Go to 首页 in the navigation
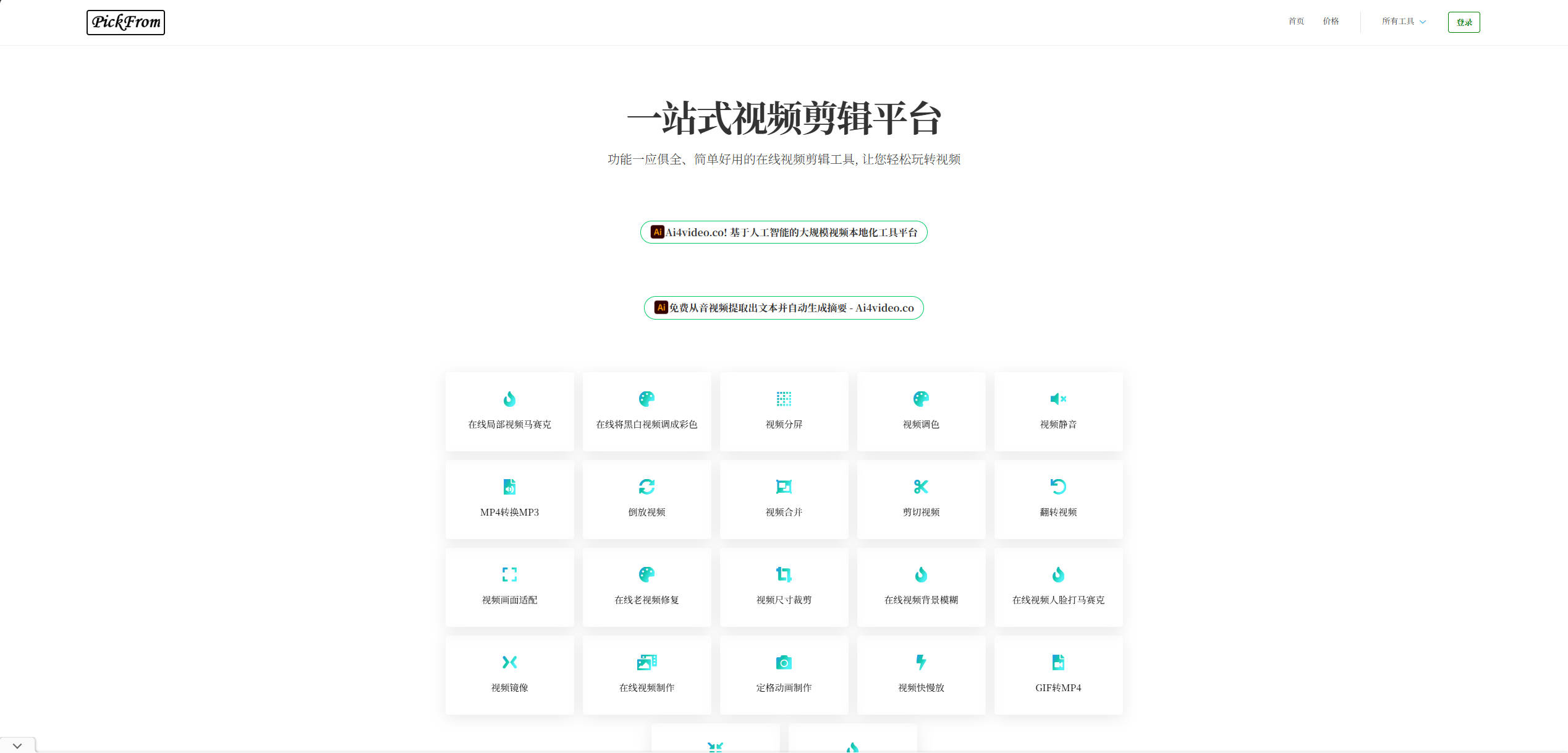Image resolution: width=1568 pixels, height=753 pixels. [1296, 22]
